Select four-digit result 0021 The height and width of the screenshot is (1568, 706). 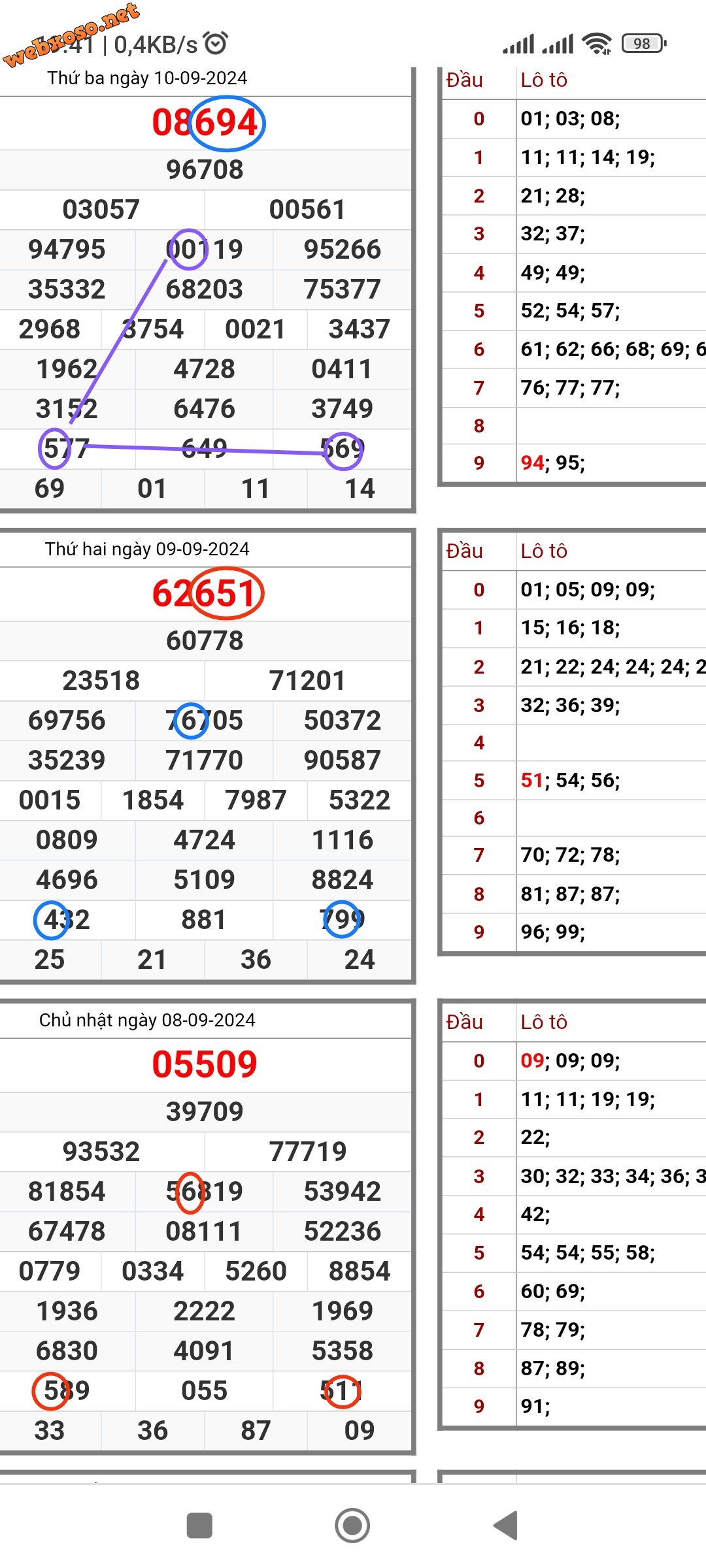256,329
